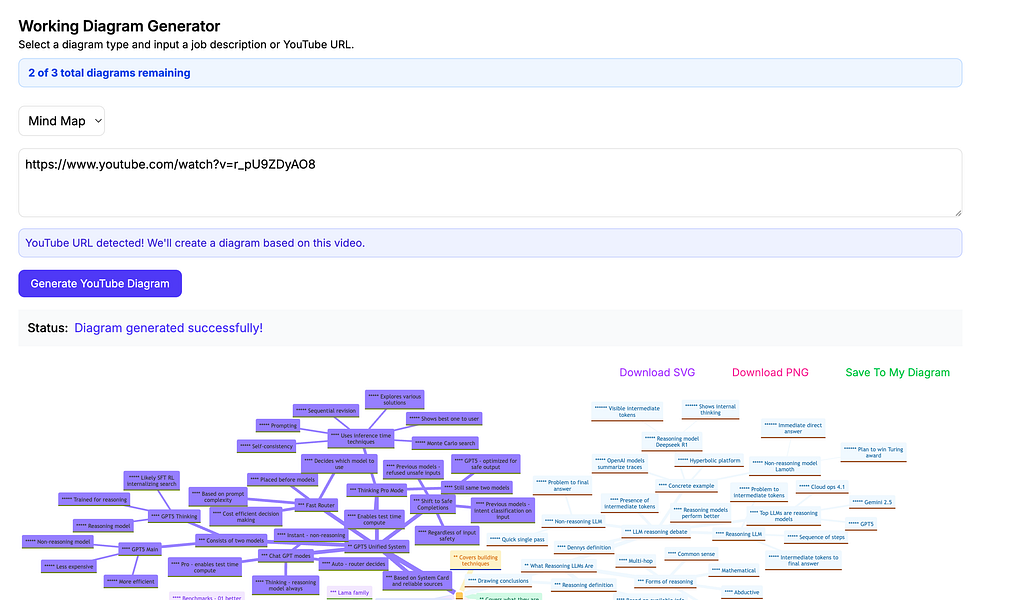Click the Monte Carlo search node

click(444, 442)
